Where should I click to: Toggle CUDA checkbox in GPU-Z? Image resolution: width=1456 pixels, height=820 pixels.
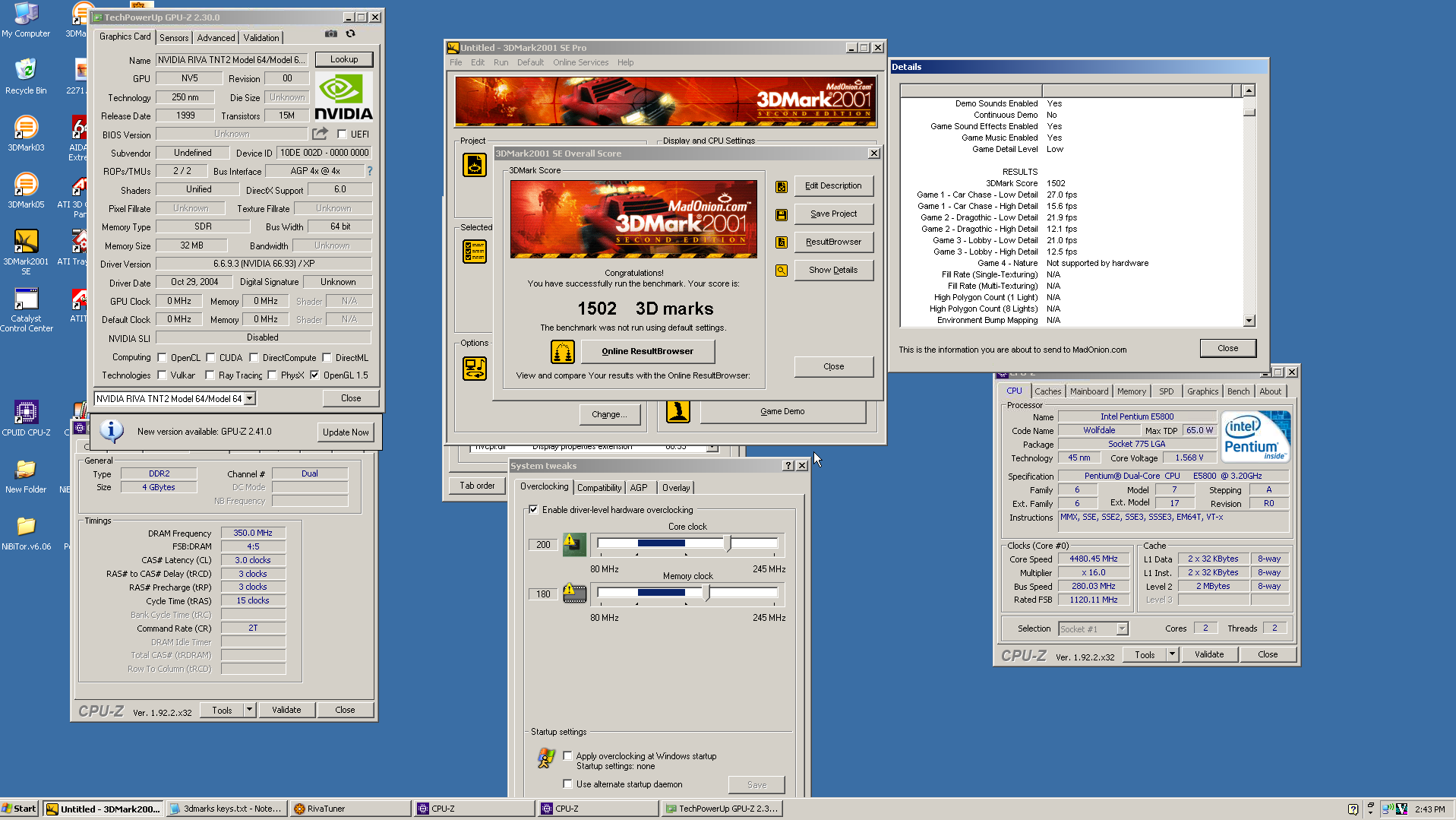pos(210,358)
